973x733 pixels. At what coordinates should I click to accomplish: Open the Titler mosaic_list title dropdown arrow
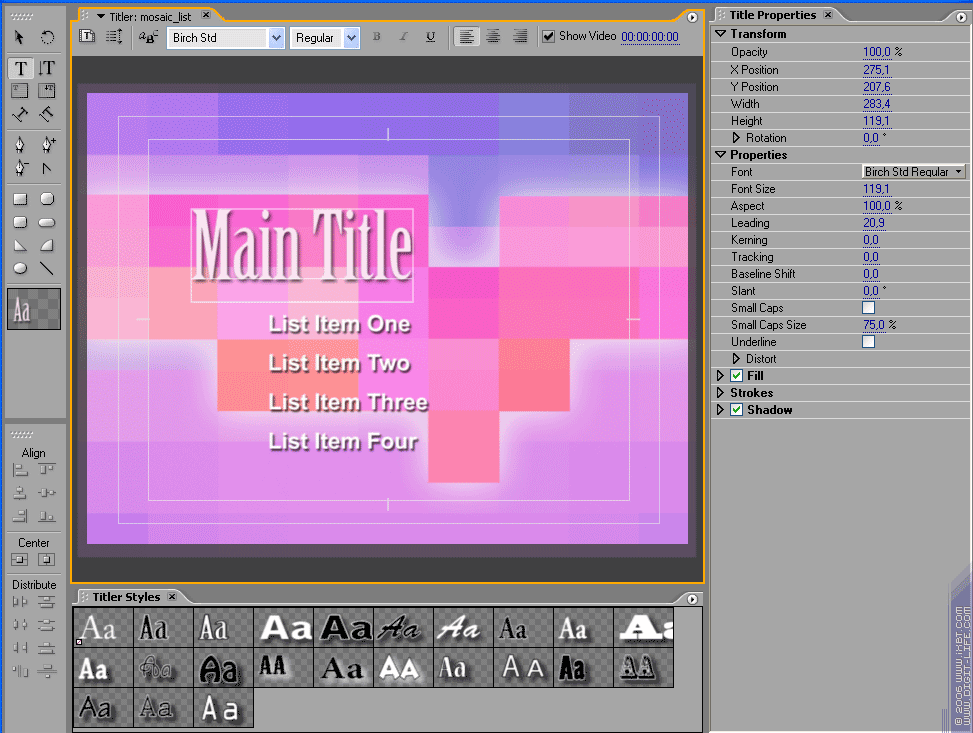click(x=101, y=17)
